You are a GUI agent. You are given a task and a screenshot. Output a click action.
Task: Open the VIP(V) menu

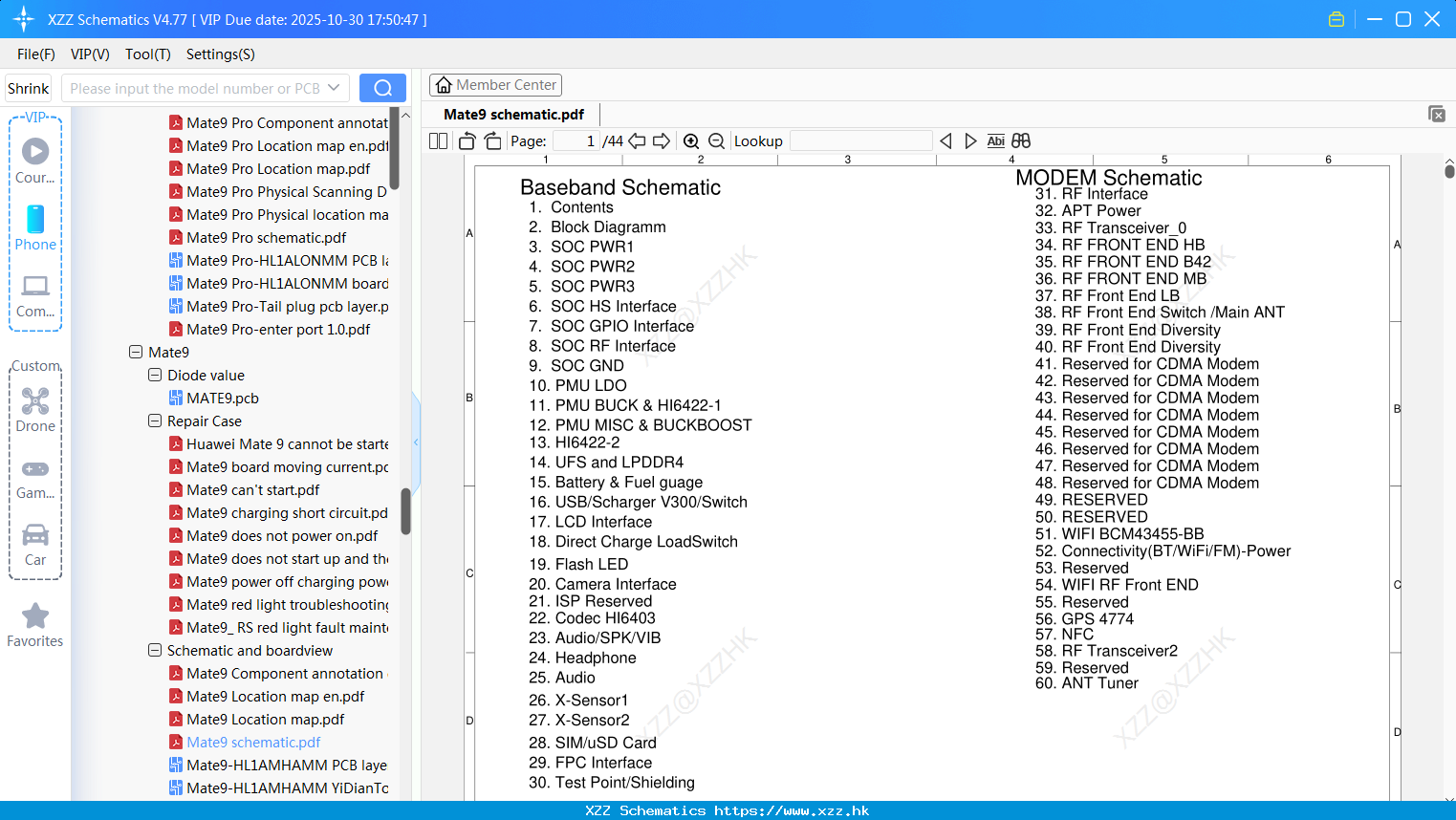coord(90,54)
